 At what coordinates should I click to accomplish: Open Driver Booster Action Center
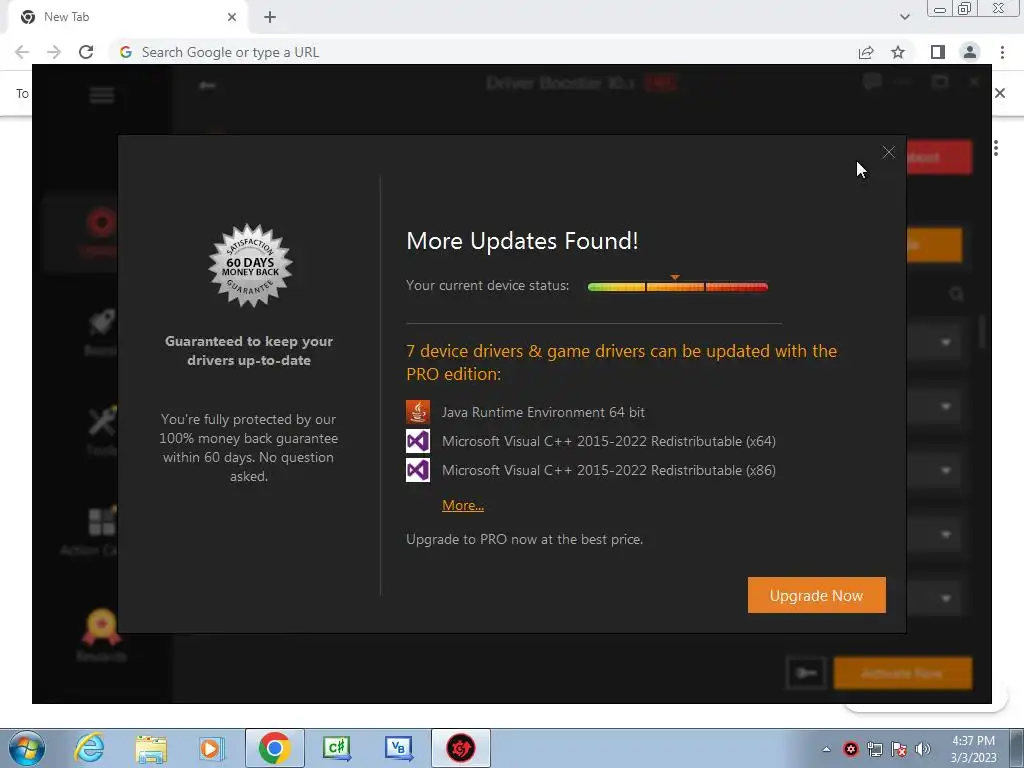pyautogui.click(x=91, y=530)
